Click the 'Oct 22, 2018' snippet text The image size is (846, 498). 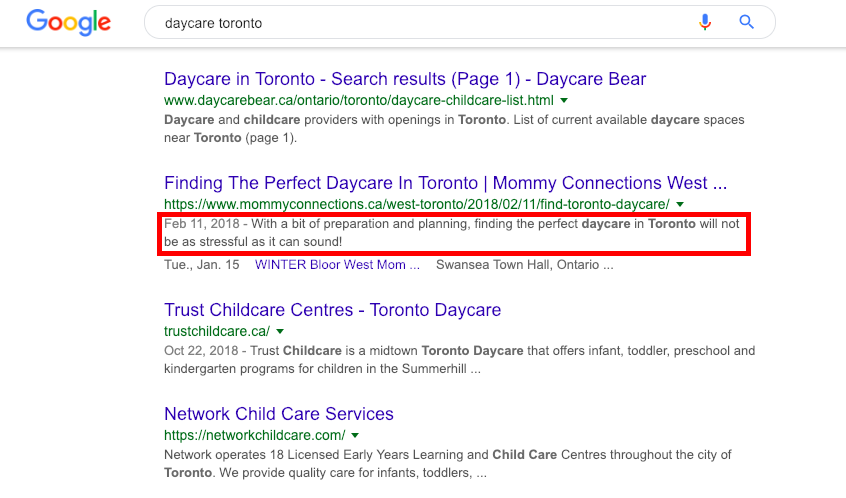point(201,351)
